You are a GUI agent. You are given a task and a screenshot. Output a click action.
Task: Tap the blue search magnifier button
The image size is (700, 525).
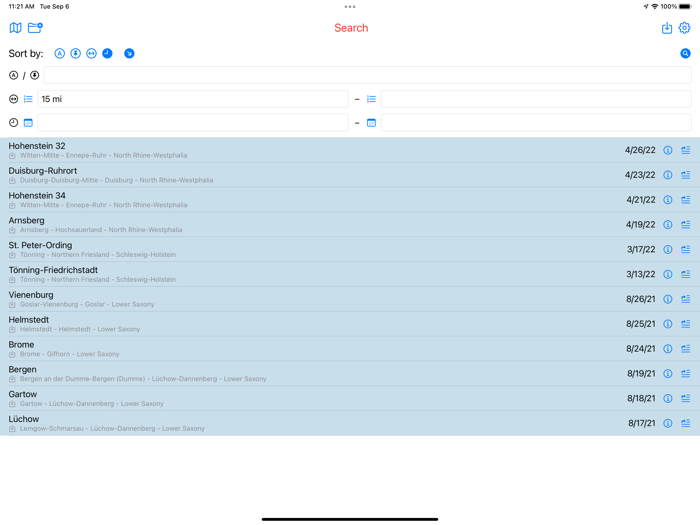click(x=685, y=54)
